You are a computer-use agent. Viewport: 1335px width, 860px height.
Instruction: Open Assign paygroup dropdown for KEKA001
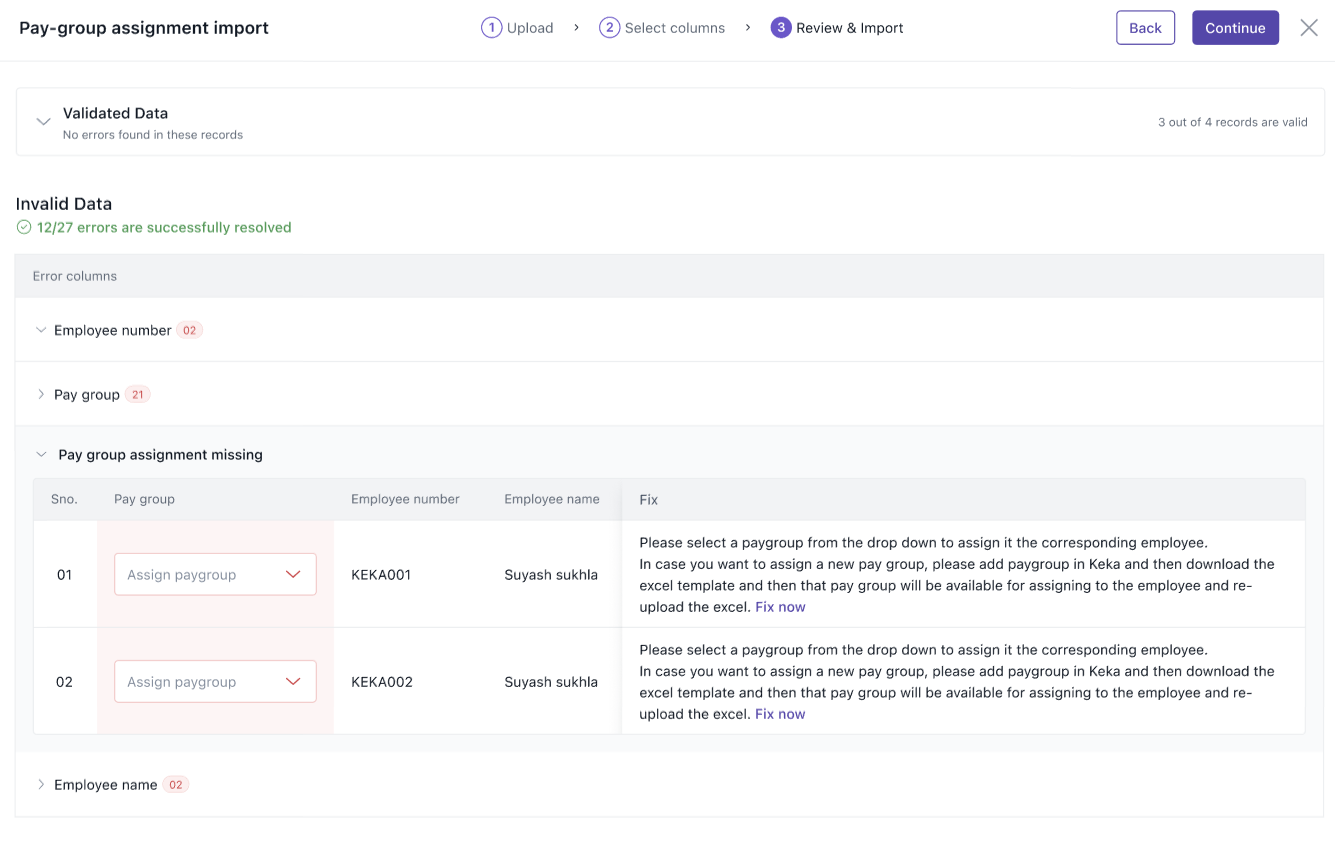pyautogui.click(x=215, y=575)
